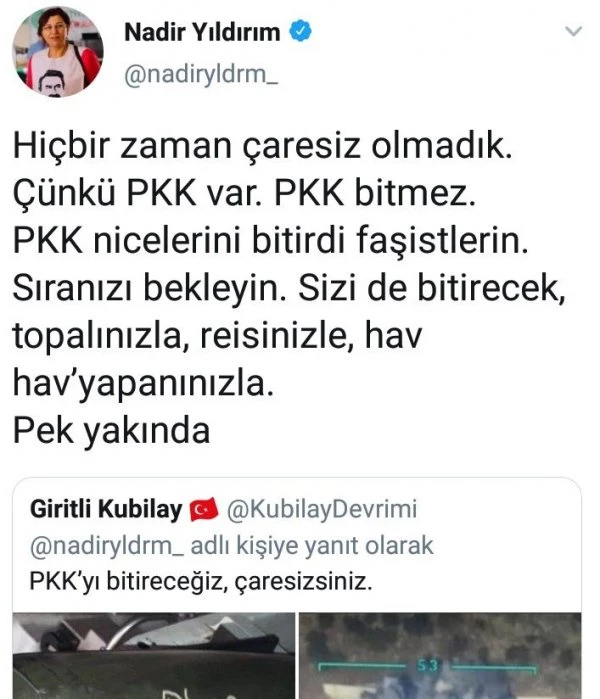
Task: Open the Giritli Kubilay author name
Action: click(x=106, y=509)
